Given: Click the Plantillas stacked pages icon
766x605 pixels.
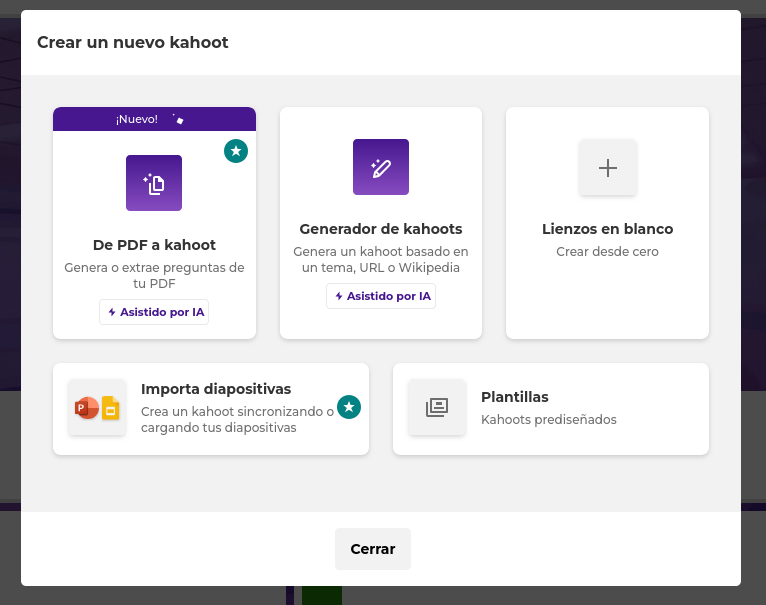Looking at the screenshot, I should point(437,408).
